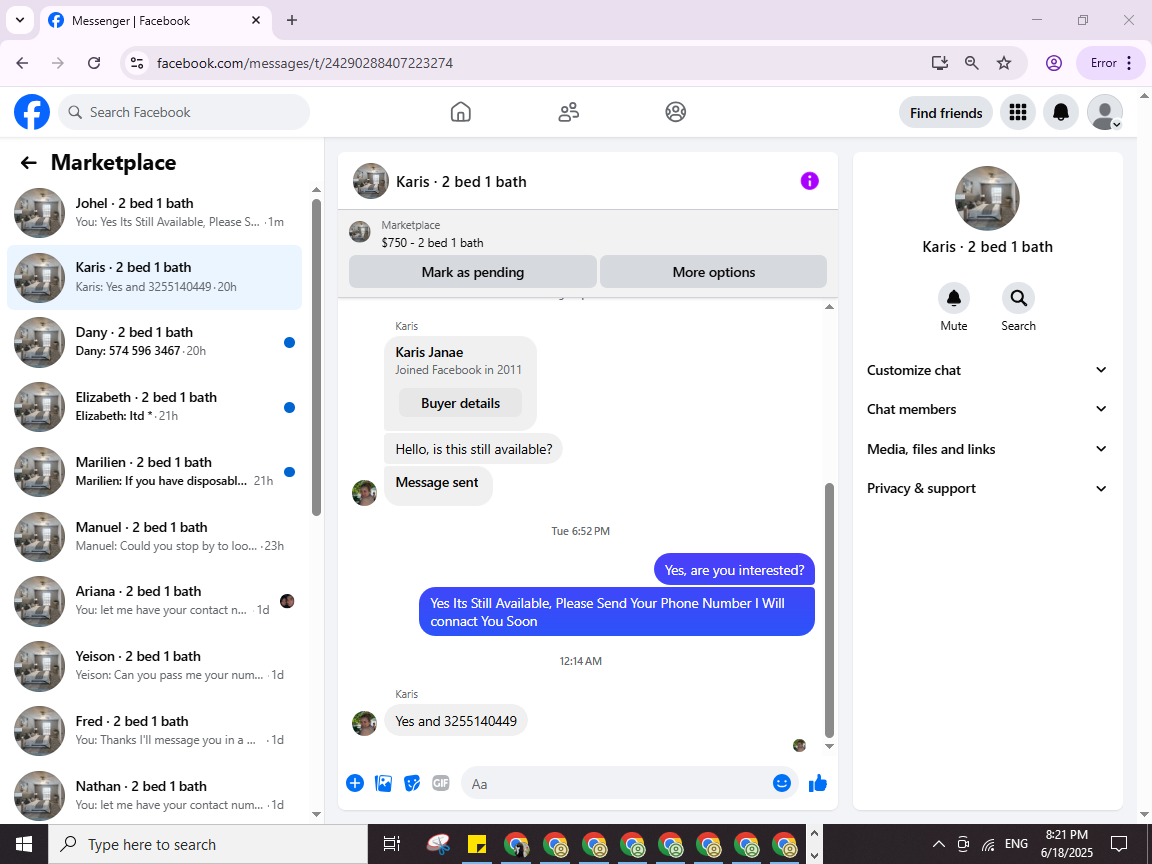Open new Chrome tab
1152x864 pixels.
(292, 21)
